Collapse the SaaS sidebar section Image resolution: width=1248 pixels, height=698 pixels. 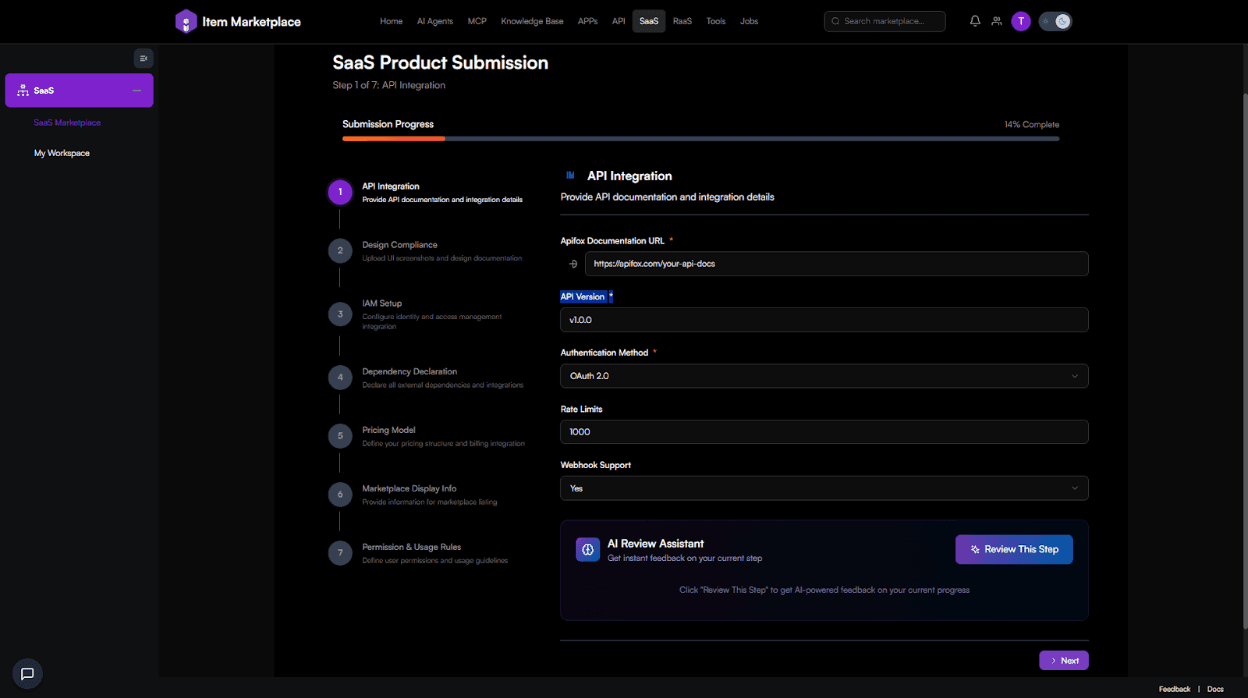pyautogui.click(x=137, y=90)
